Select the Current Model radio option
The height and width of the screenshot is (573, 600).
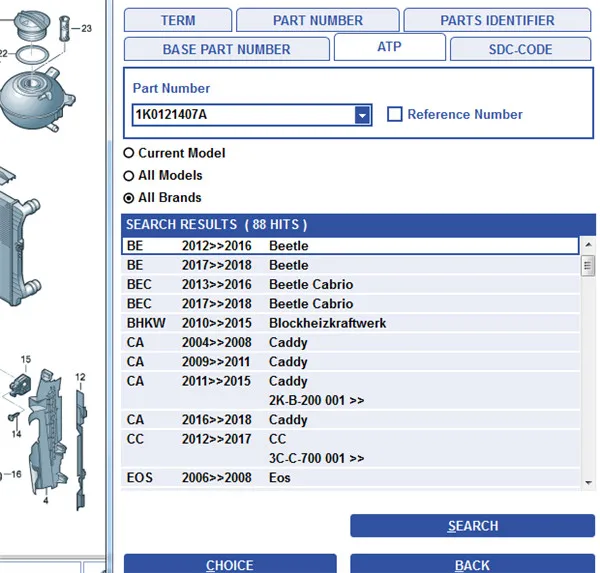coord(129,153)
